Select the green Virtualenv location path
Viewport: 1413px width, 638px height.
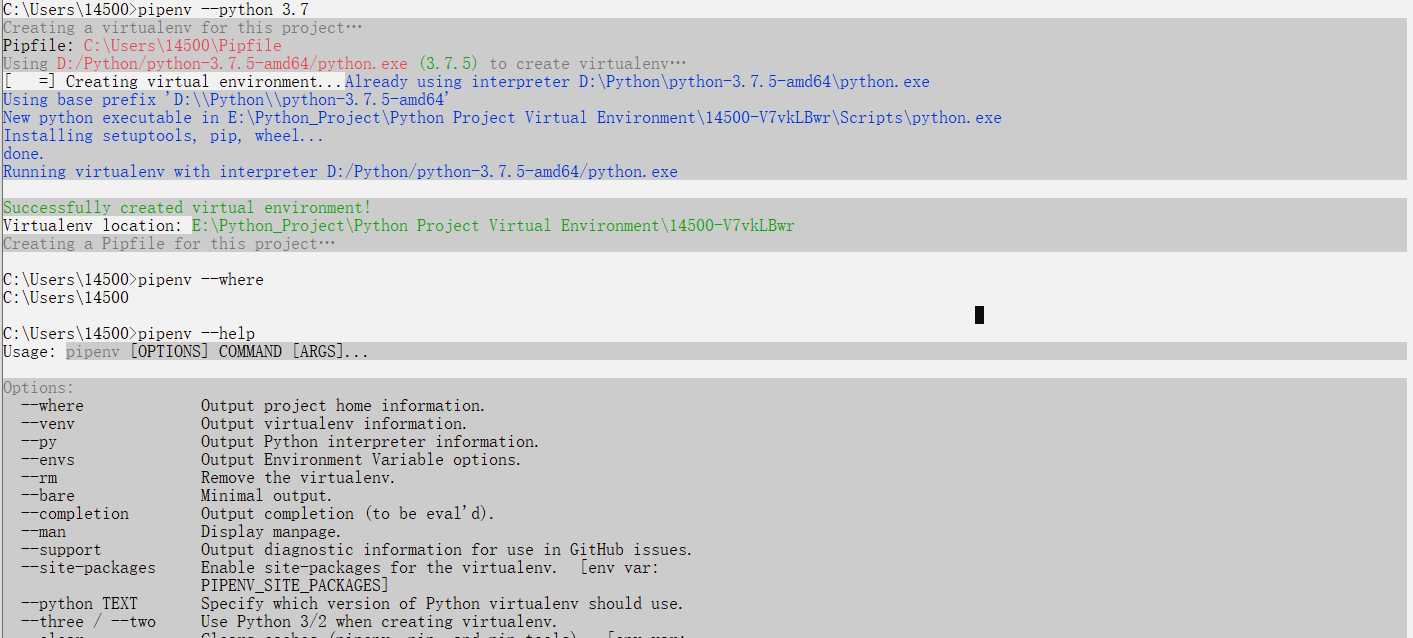point(493,226)
